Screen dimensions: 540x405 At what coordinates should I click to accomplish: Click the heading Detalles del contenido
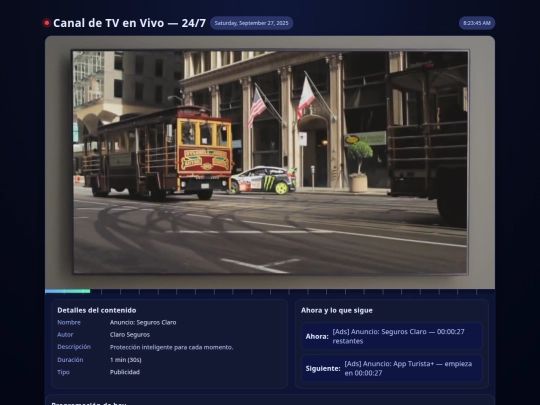(x=97, y=310)
